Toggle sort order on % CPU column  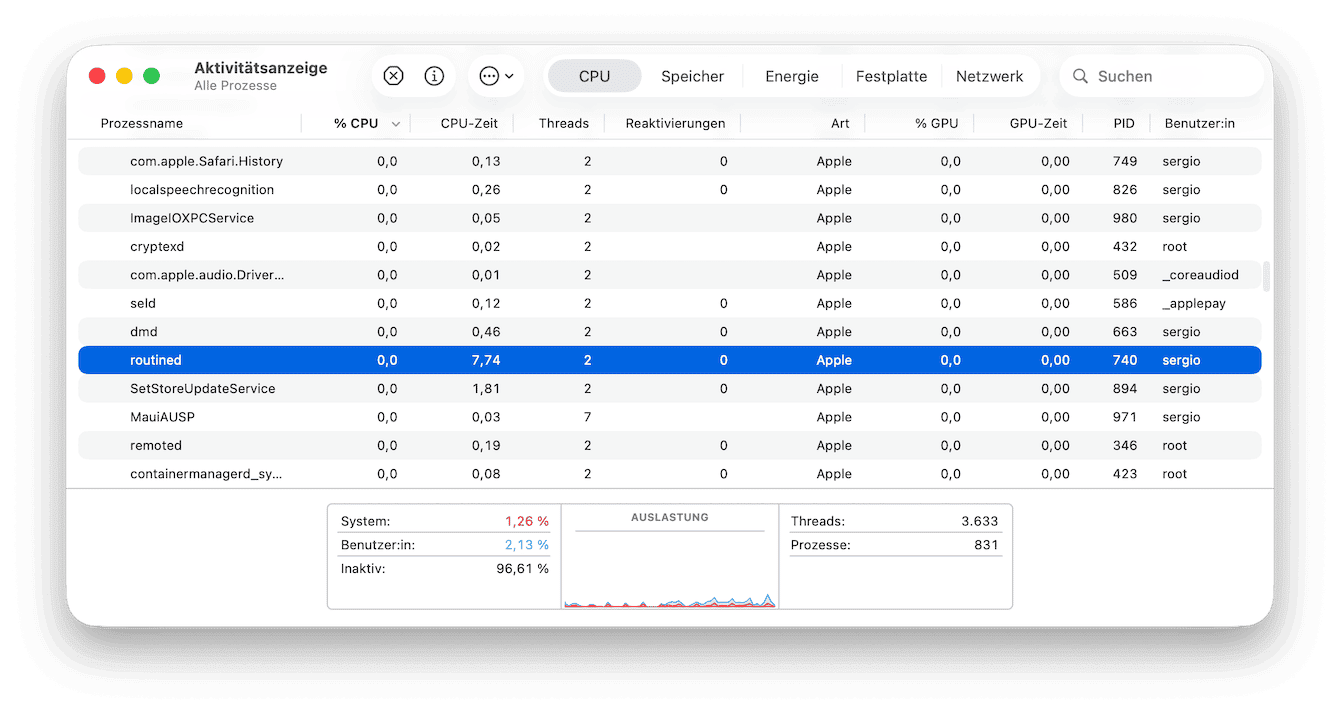(x=356, y=123)
